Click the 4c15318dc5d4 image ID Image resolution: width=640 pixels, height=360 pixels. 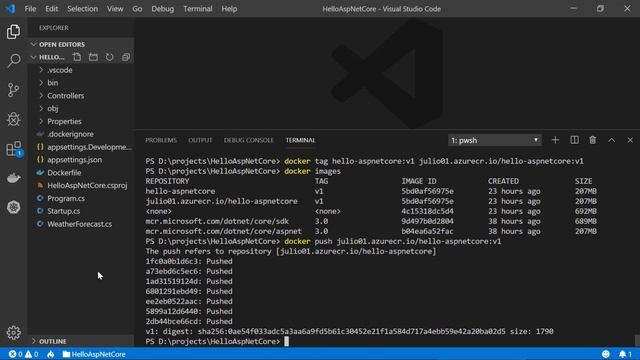(x=427, y=211)
